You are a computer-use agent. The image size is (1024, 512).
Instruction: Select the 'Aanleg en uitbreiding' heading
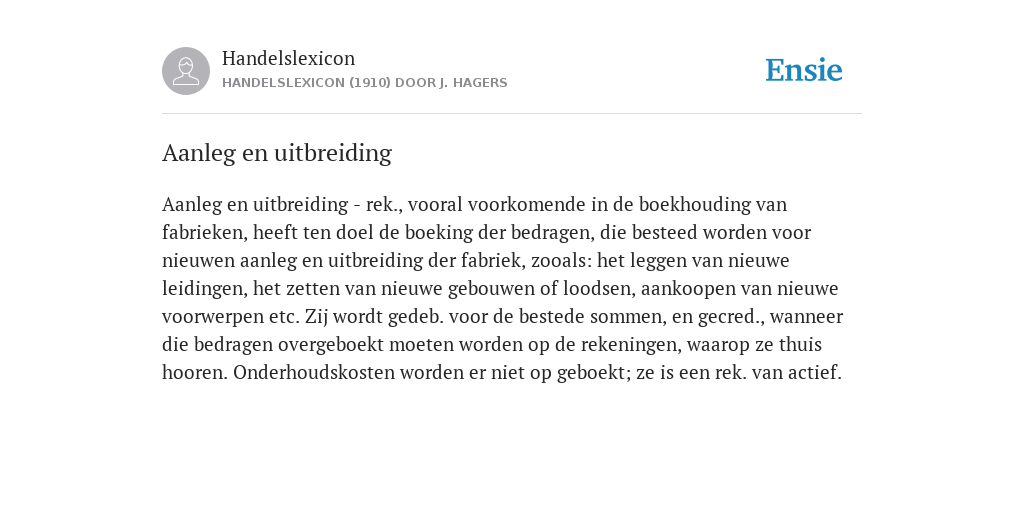(x=277, y=153)
